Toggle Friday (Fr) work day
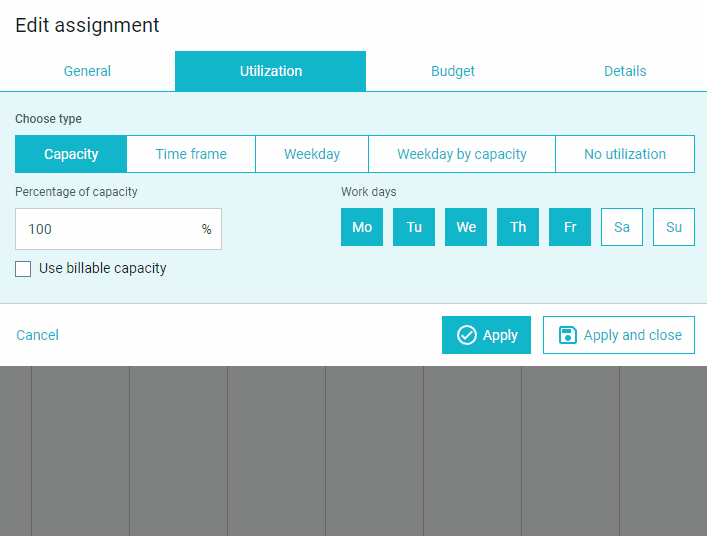The height and width of the screenshot is (536, 707). pyautogui.click(x=570, y=227)
